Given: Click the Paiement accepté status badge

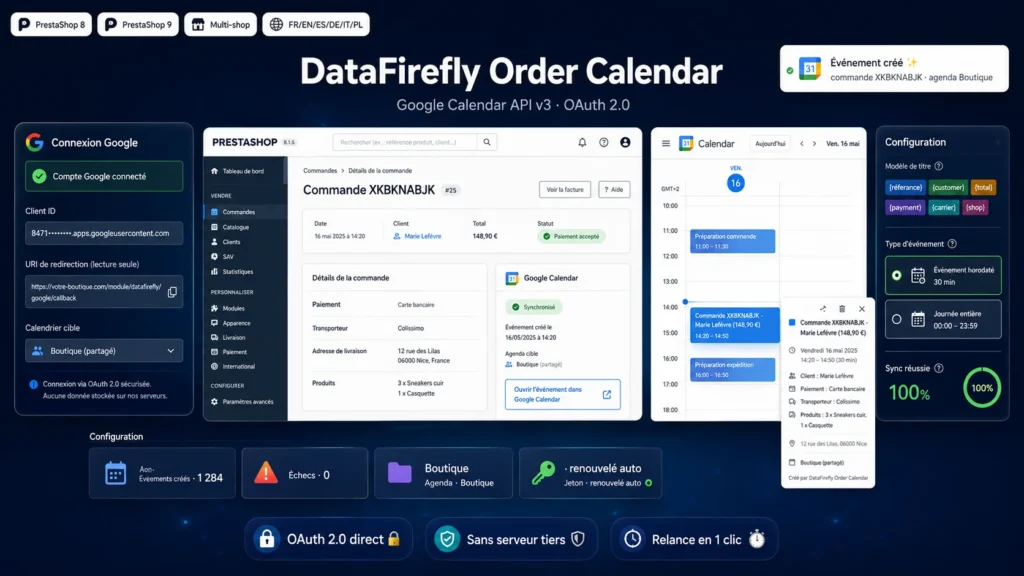Looking at the screenshot, I should (571, 236).
